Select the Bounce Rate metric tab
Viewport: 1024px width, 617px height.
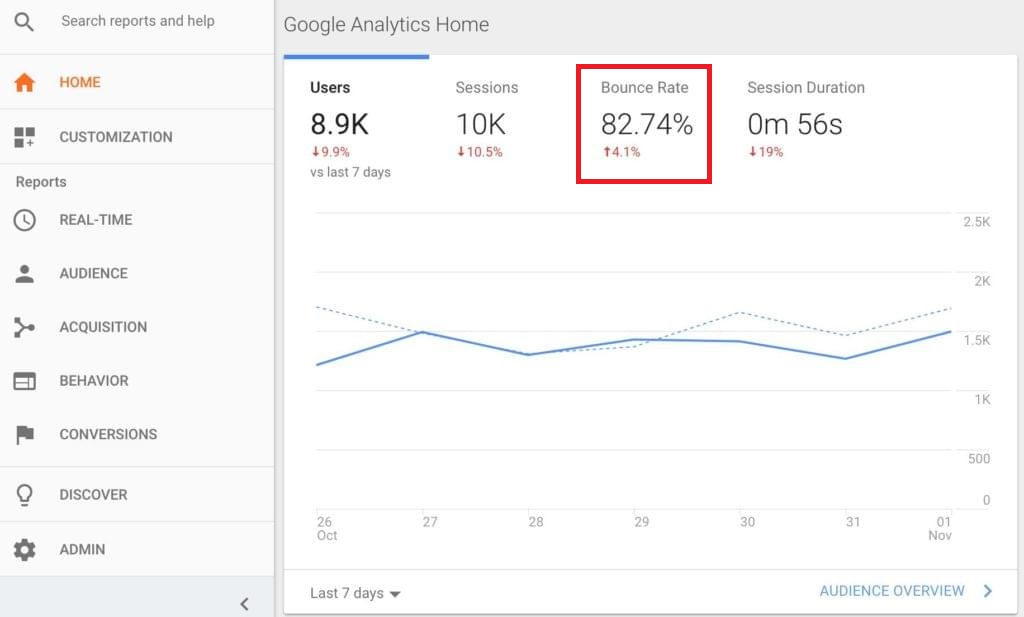(x=645, y=122)
